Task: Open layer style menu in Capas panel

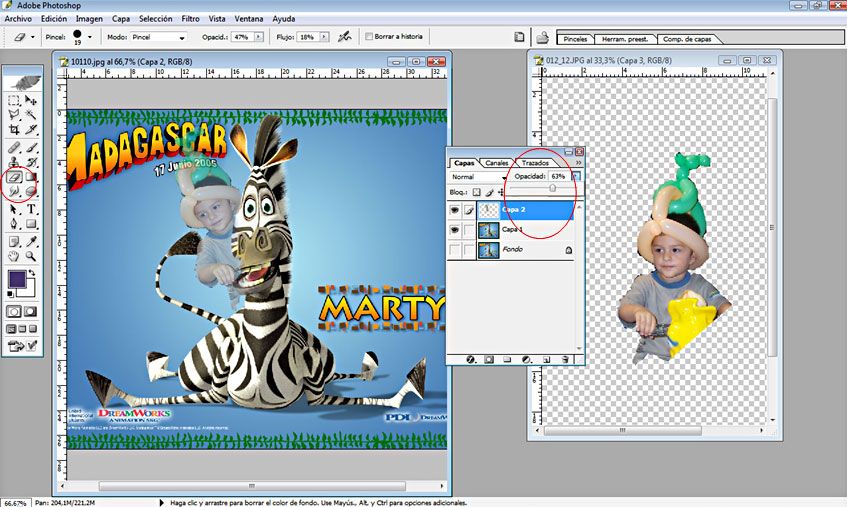Action: [x=471, y=360]
